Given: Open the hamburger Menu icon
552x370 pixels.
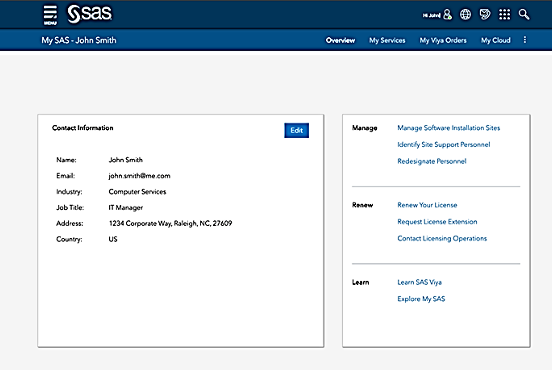Looking at the screenshot, I should [x=50, y=15].
